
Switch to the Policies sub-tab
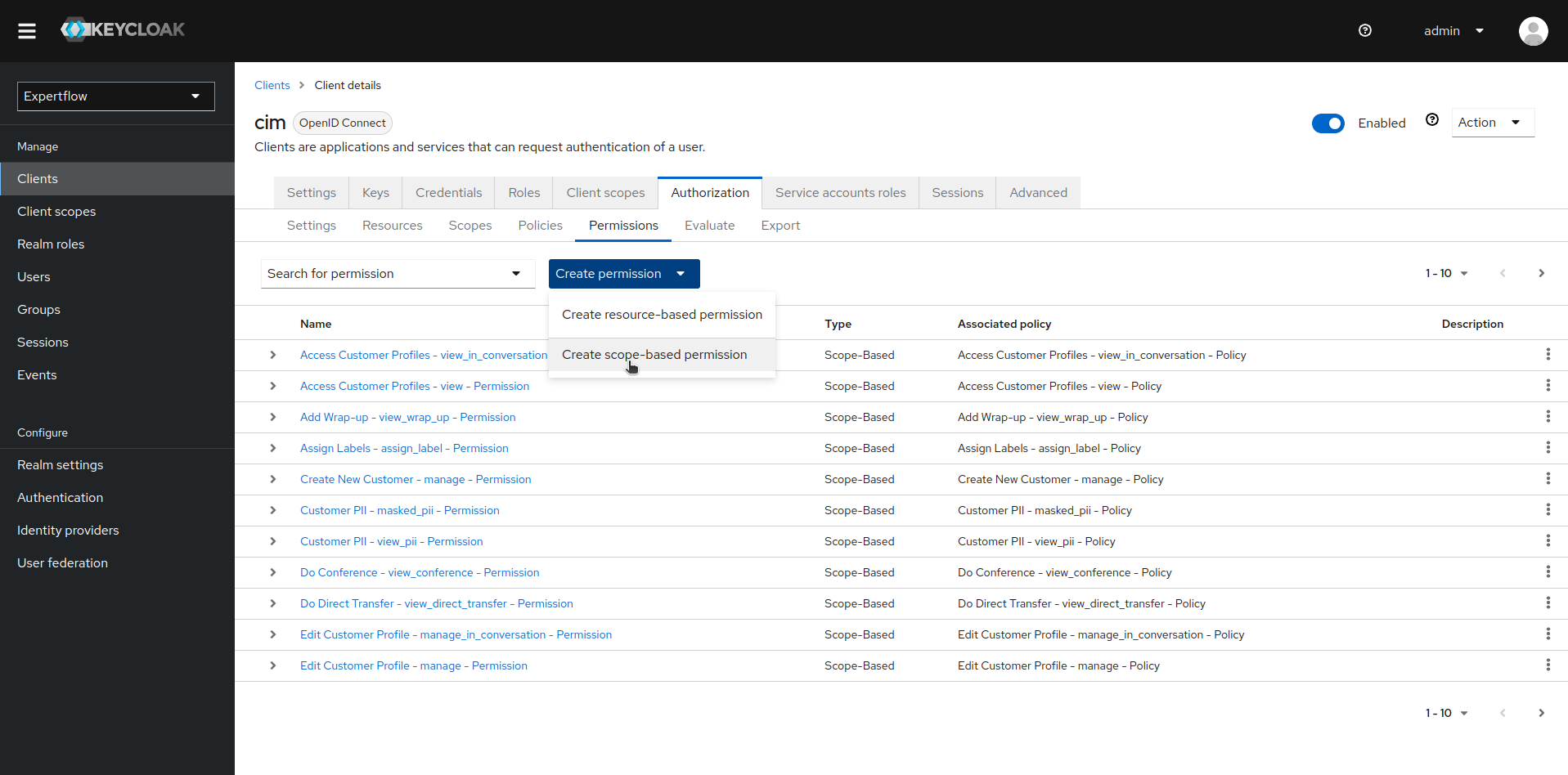click(x=540, y=226)
